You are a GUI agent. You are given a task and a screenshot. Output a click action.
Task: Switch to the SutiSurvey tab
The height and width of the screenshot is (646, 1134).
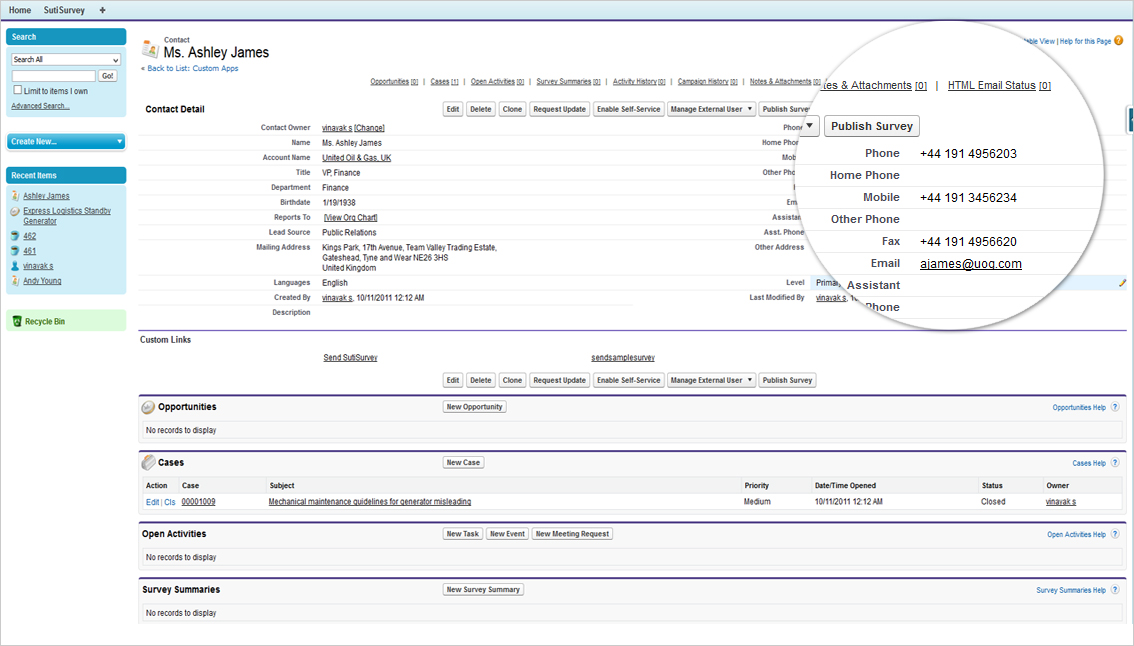pos(64,10)
